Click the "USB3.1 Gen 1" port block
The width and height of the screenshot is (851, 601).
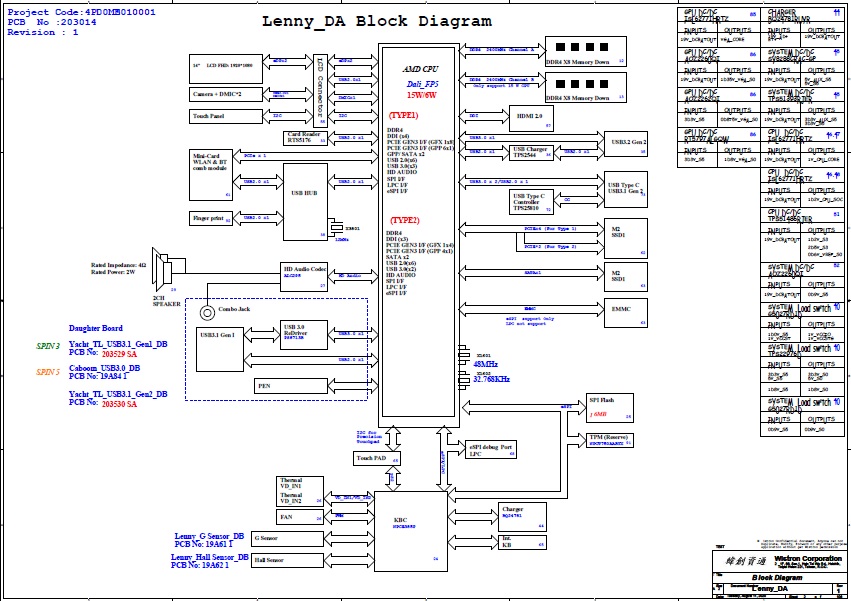[220, 349]
